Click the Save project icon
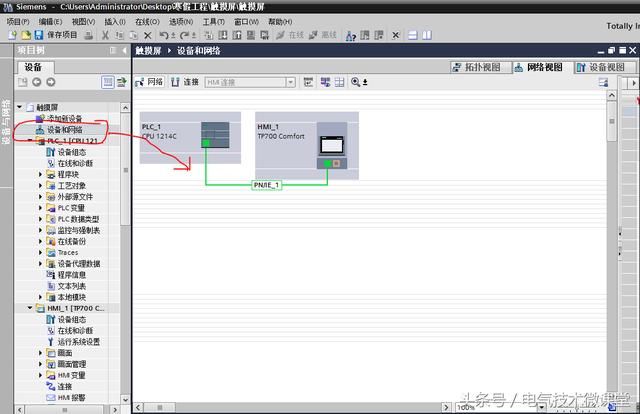Screen dimensions: 640x414 pyautogui.click(x=38, y=36)
